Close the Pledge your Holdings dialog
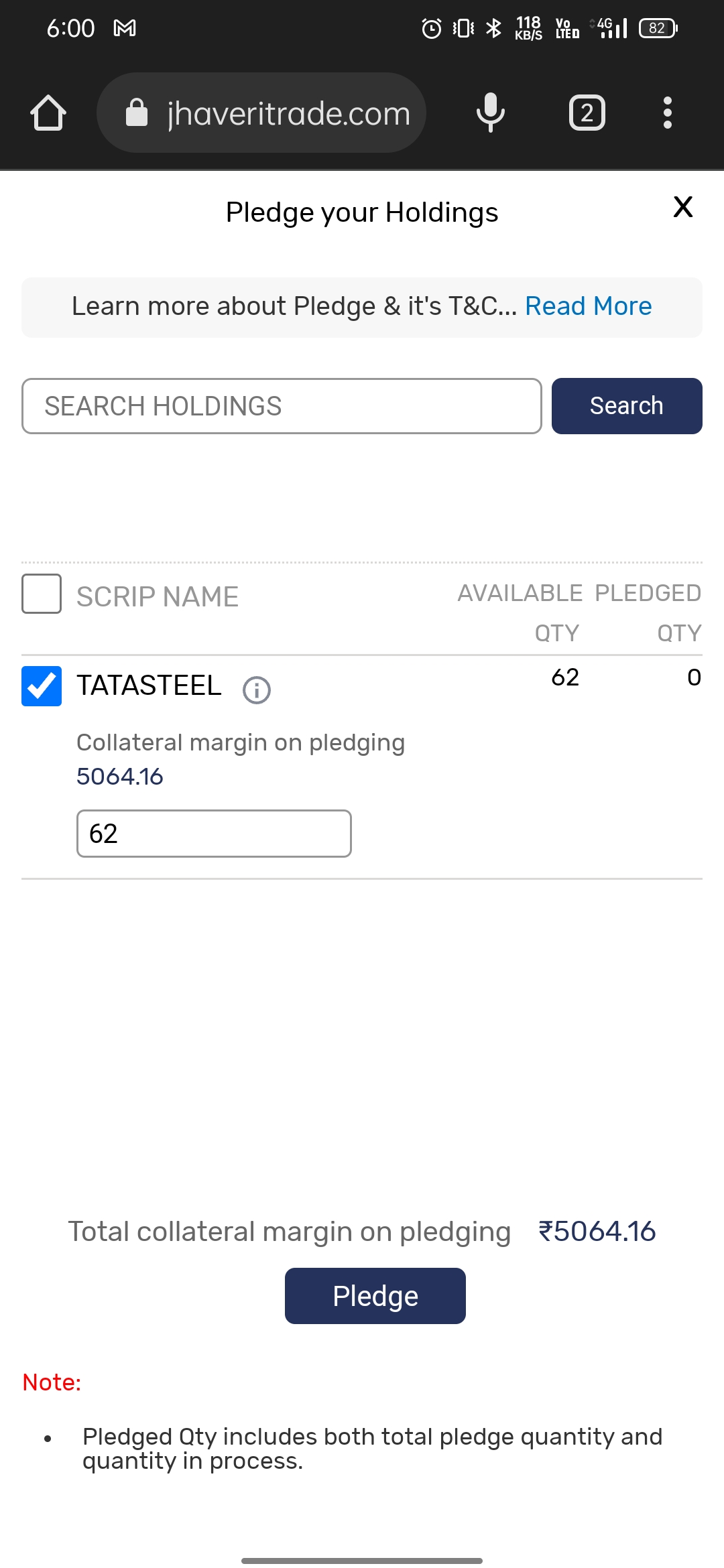 coord(683,207)
